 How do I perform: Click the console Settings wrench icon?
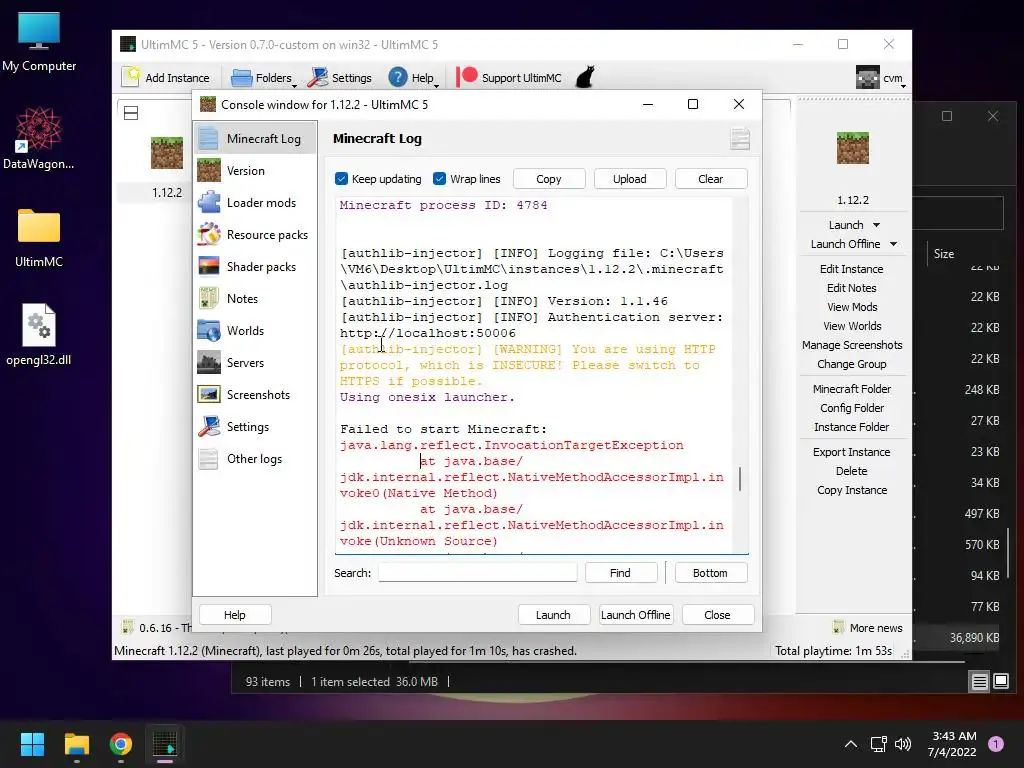pos(209,426)
